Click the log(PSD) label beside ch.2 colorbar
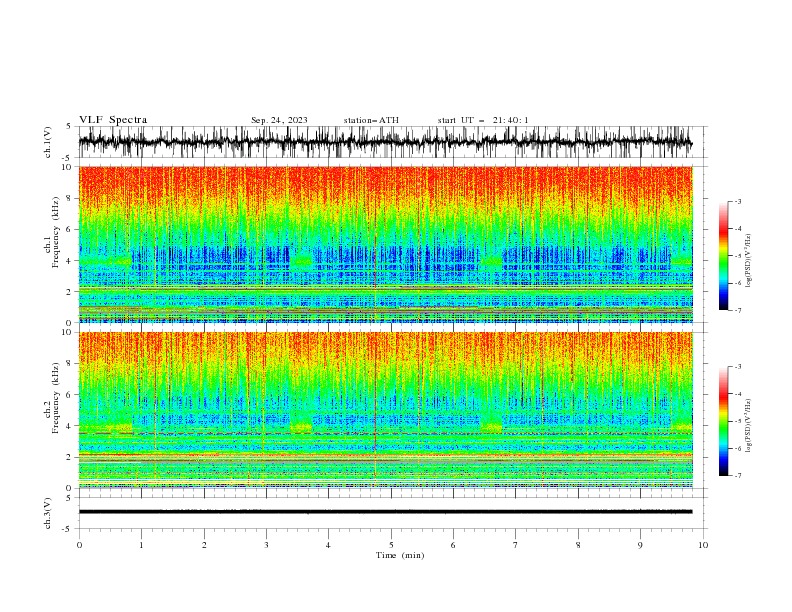The image size is (792, 612). coord(749,426)
